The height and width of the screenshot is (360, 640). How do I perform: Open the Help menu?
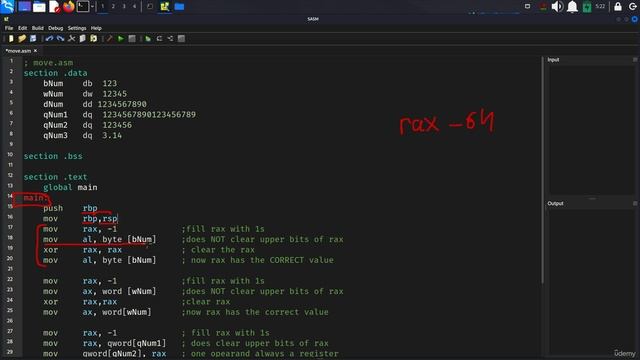(96, 28)
